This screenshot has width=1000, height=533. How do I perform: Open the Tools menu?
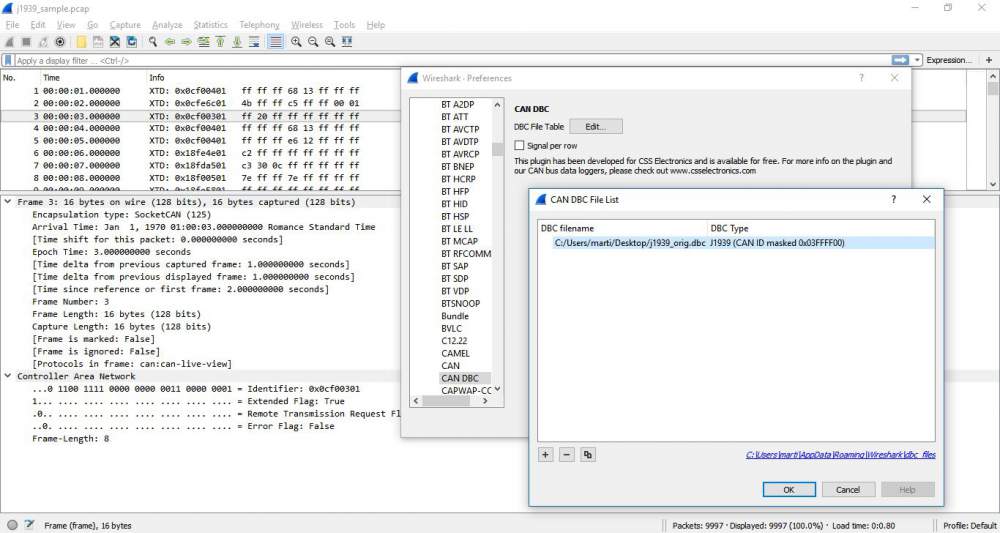point(344,25)
